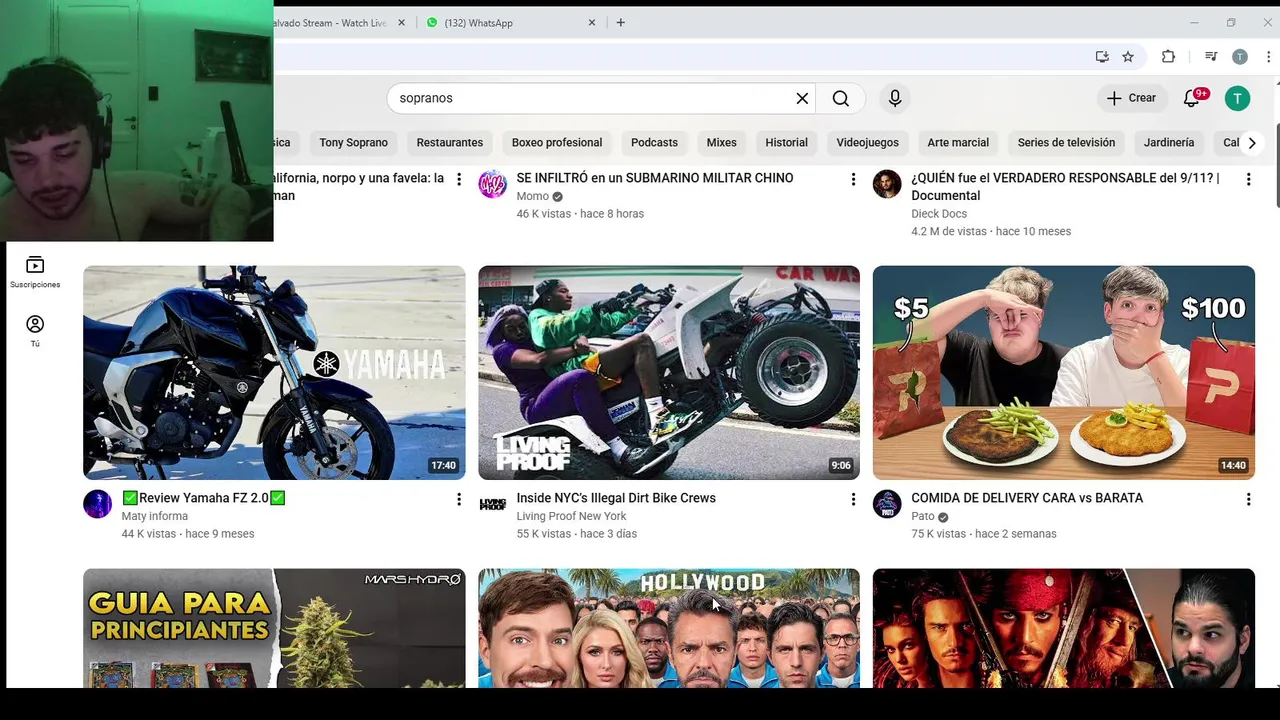
Task: Select the Podcasts chip
Action: coord(654,143)
